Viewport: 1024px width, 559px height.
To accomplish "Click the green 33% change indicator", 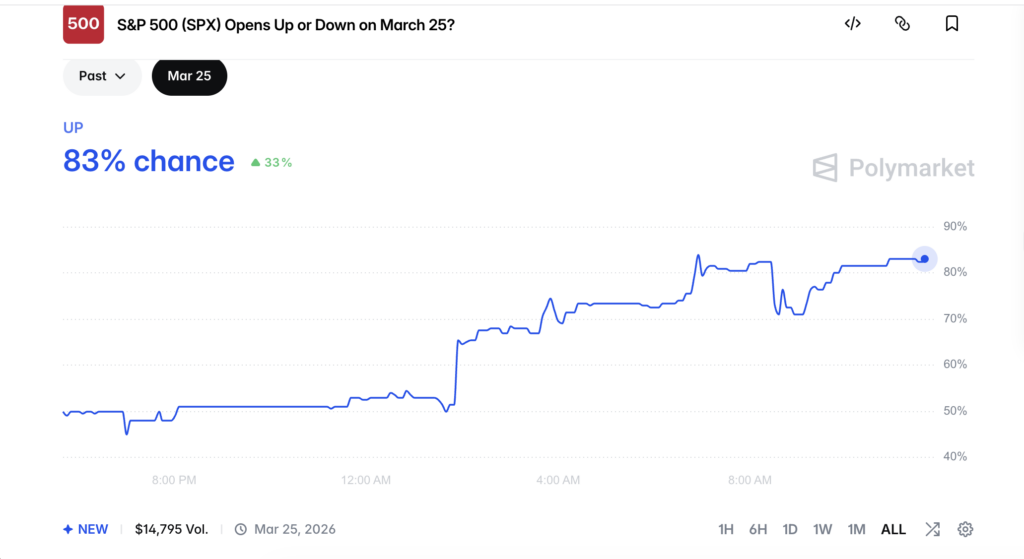I will (x=271, y=163).
